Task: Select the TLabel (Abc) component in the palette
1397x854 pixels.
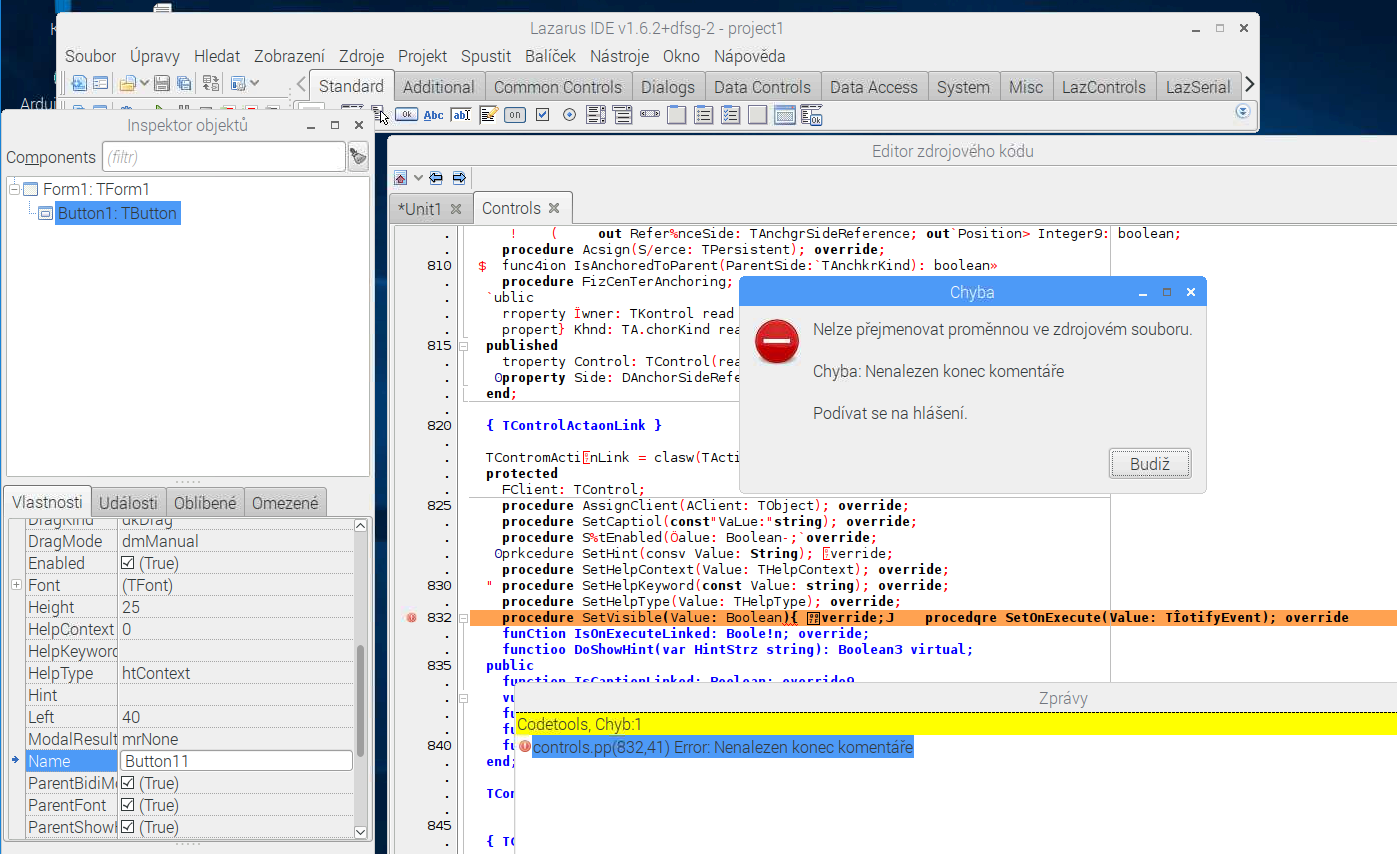Action: click(433, 115)
